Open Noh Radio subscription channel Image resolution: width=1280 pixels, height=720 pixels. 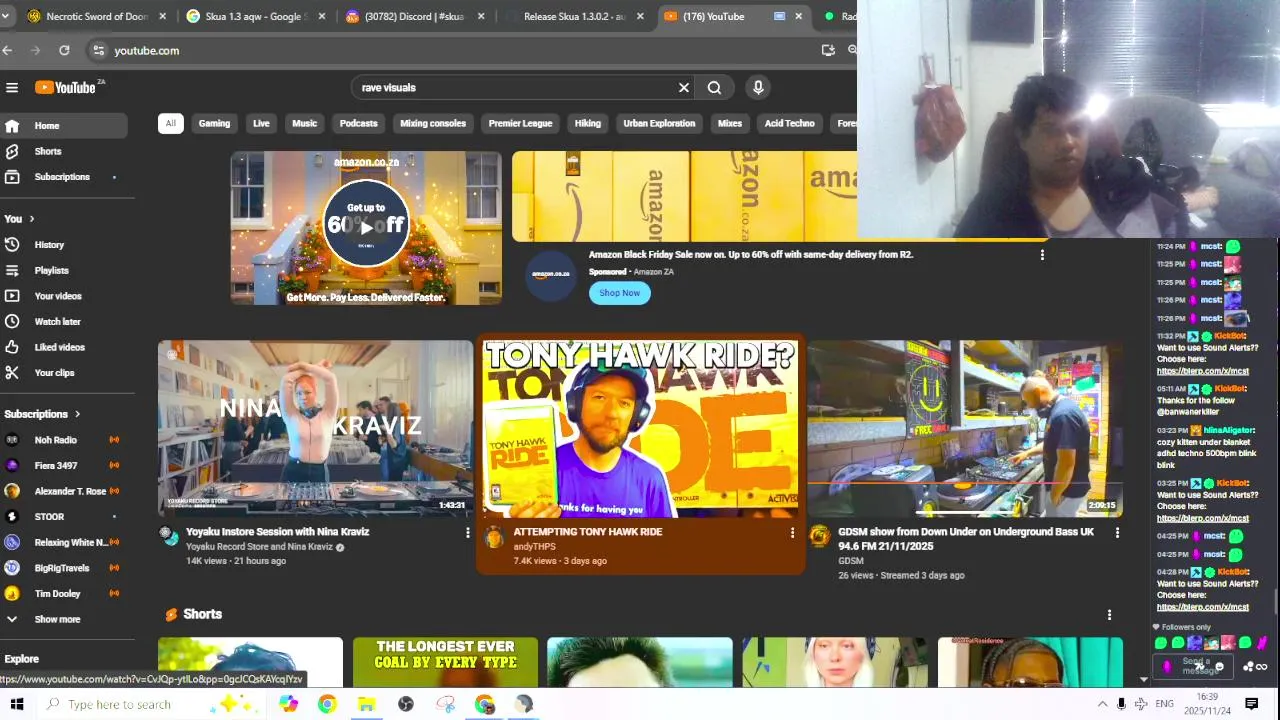click(x=64, y=440)
